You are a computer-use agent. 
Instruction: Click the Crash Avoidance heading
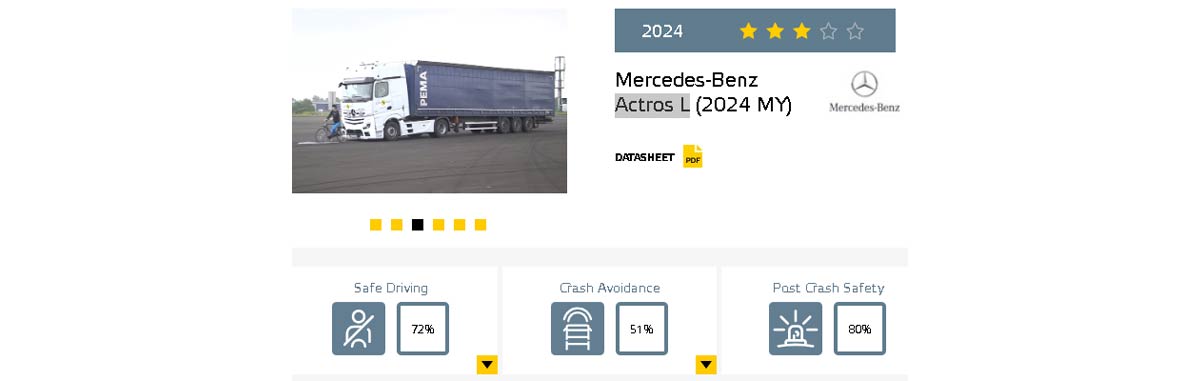tap(610, 288)
